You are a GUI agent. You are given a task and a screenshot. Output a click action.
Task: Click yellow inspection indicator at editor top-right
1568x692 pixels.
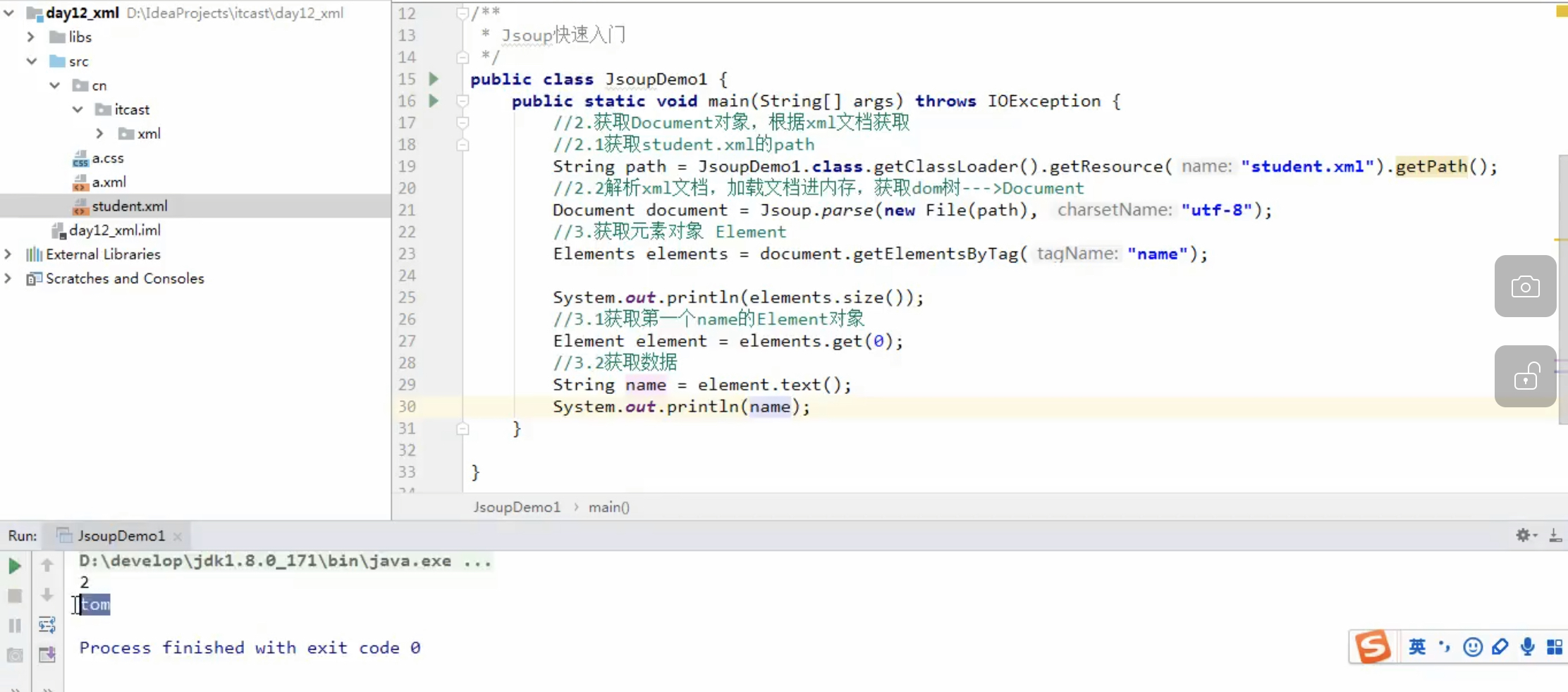pyautogui.click(x=1562, y=11)
